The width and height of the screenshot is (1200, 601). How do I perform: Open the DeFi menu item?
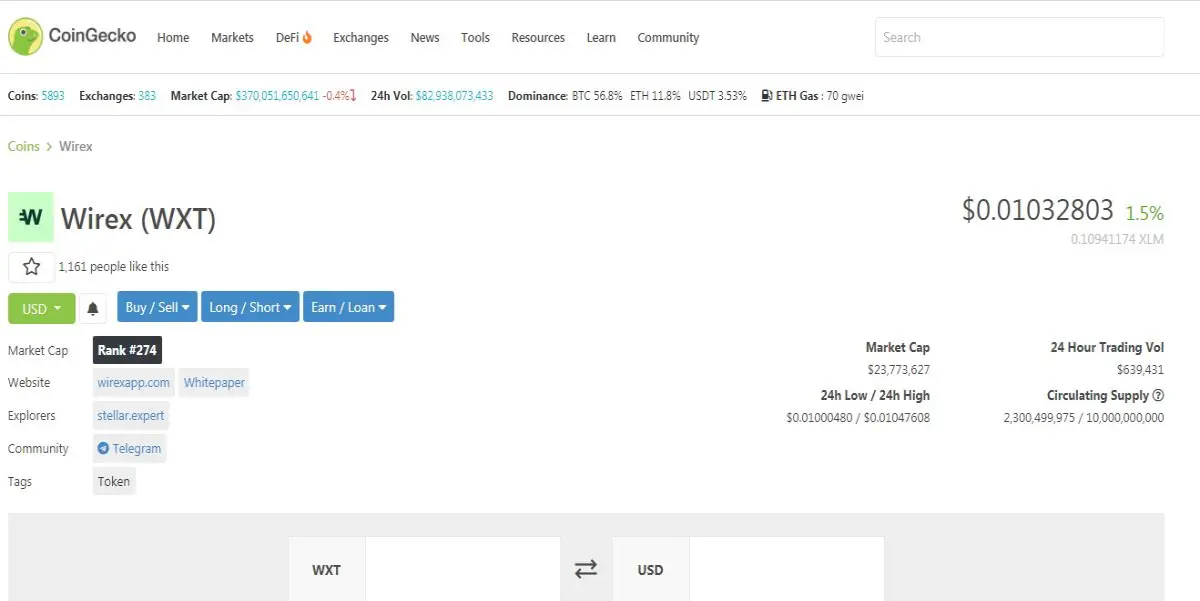[x=294, y=38]
